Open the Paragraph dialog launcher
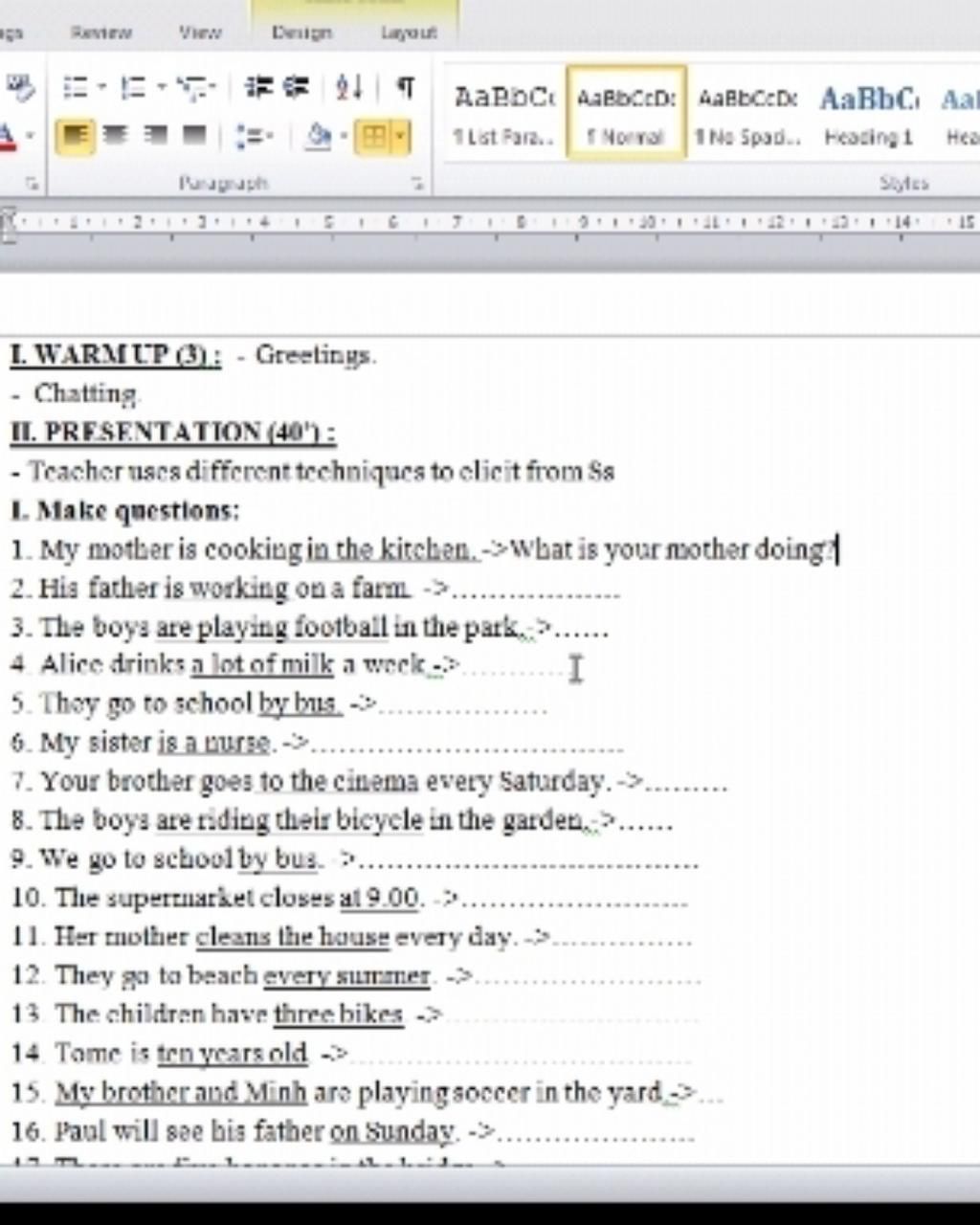980x1225 pixels. click(x=417, y=184)
